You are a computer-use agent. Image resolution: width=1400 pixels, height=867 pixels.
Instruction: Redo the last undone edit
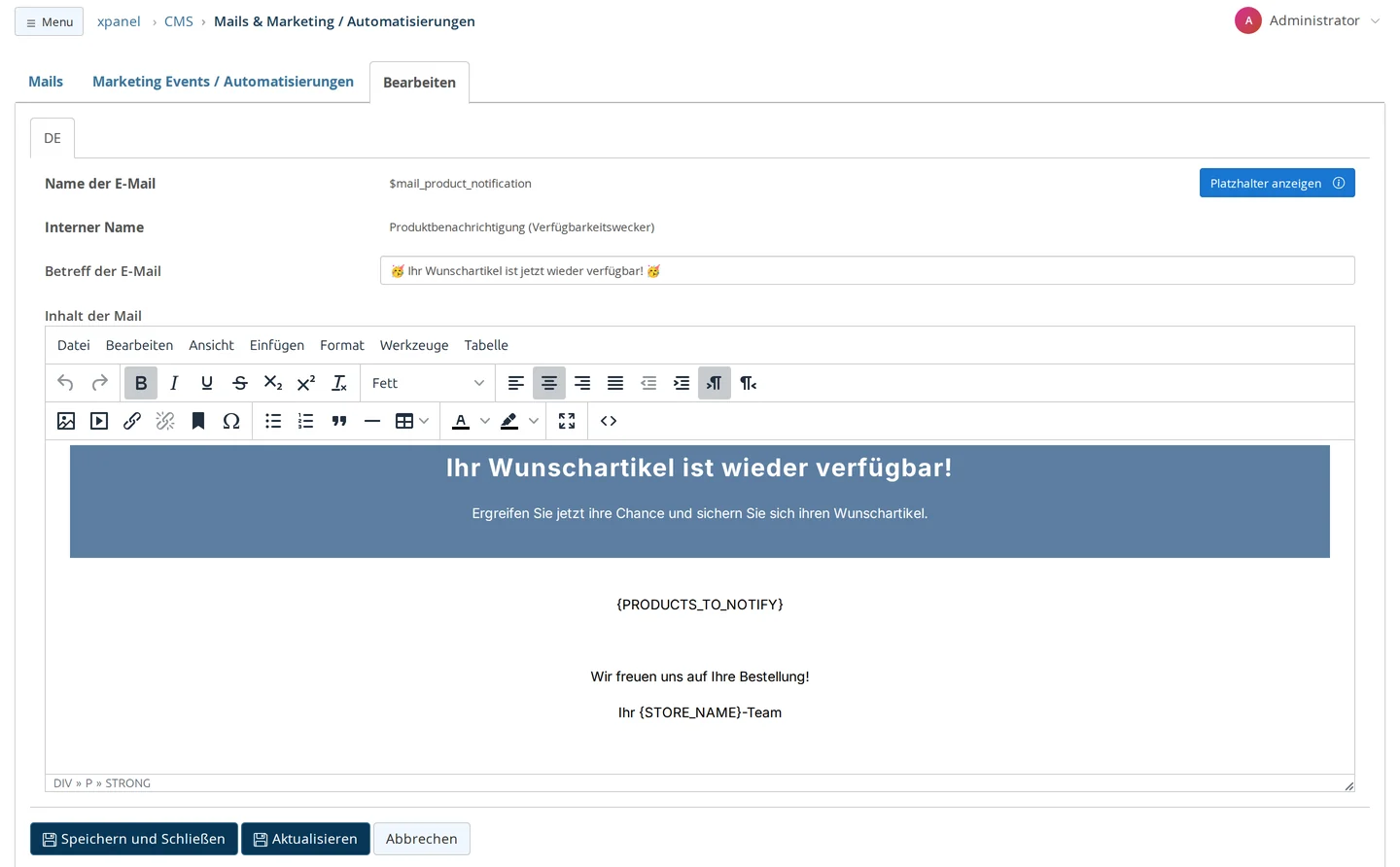coord(99,383)
